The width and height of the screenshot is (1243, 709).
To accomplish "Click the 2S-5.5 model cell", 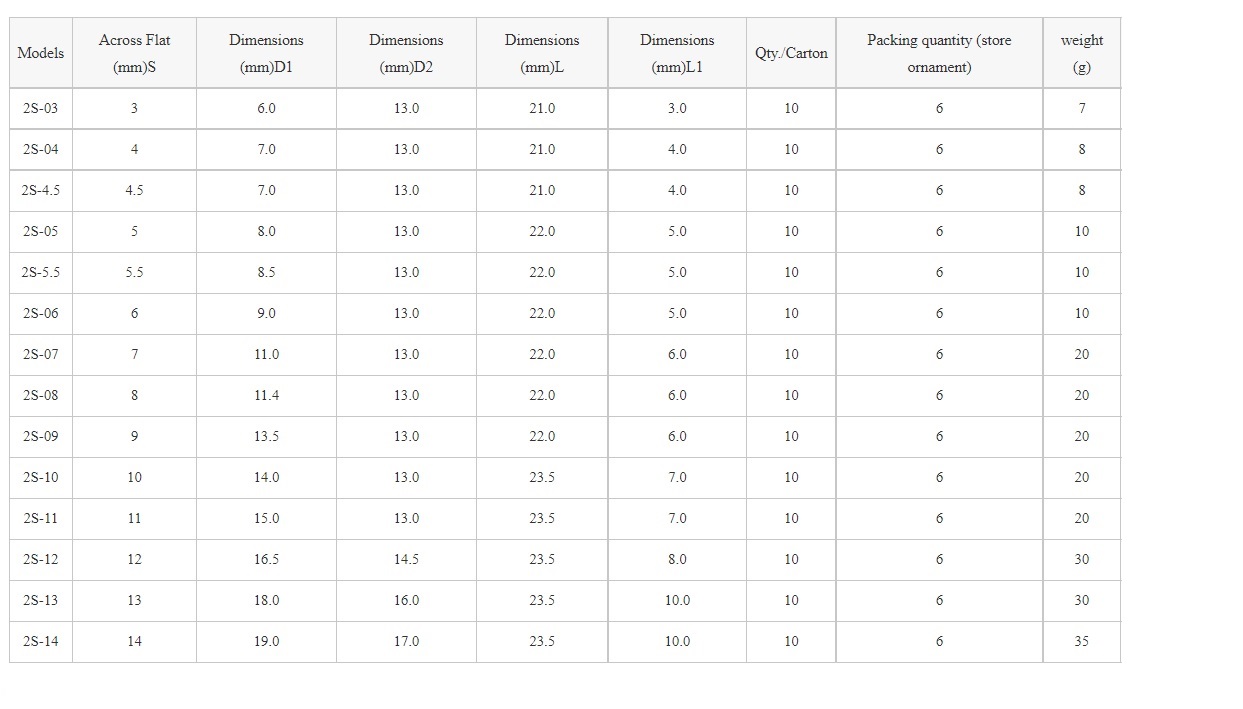I will pyautogui.click(x=41, y=272).
